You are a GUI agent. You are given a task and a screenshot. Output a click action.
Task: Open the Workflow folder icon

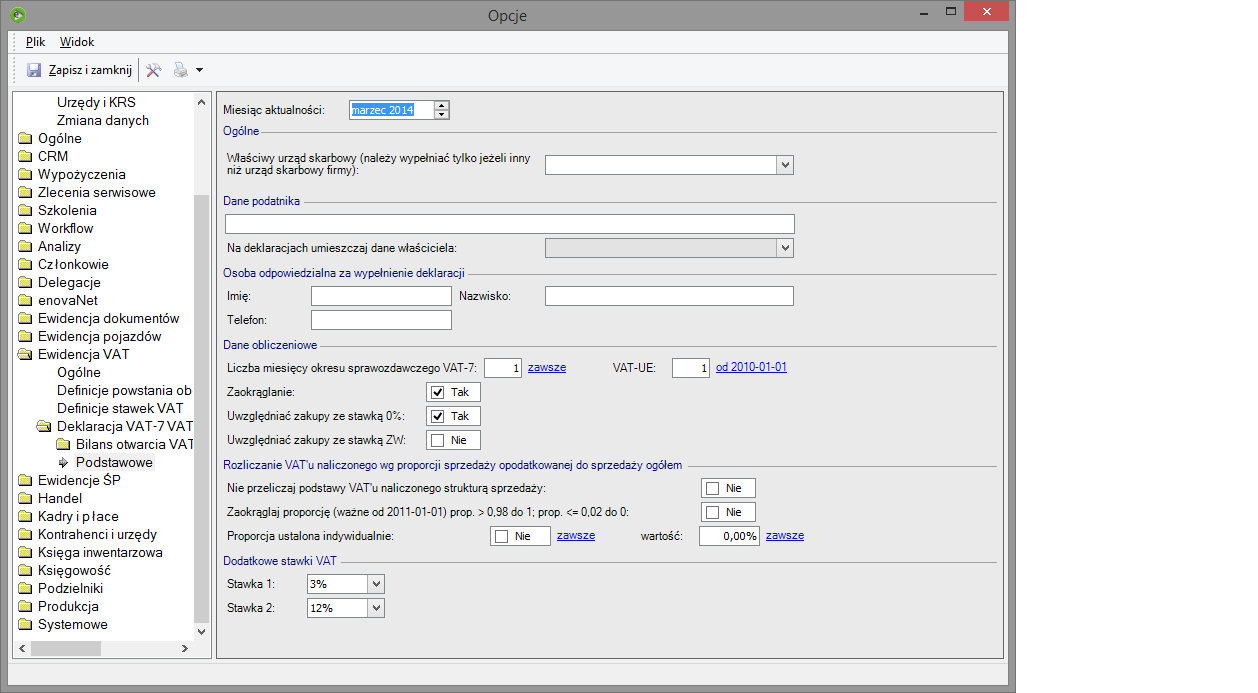(26, 229)
